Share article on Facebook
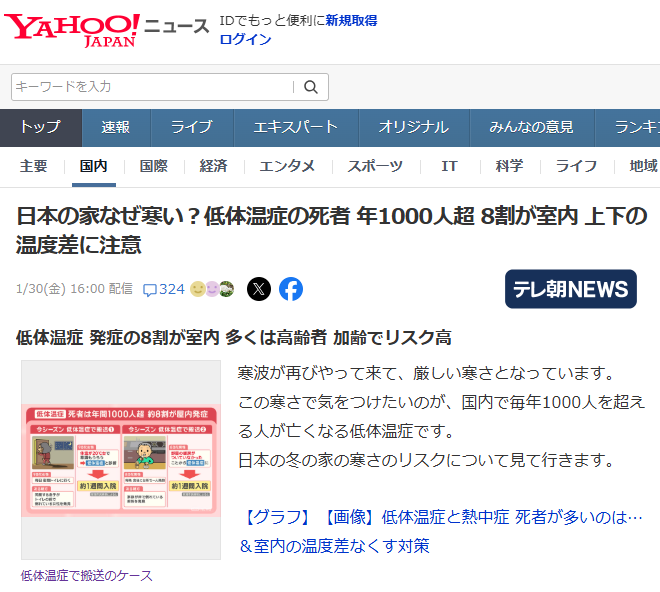The width and height of the screenshot is (660, 592). pos(291,289)
